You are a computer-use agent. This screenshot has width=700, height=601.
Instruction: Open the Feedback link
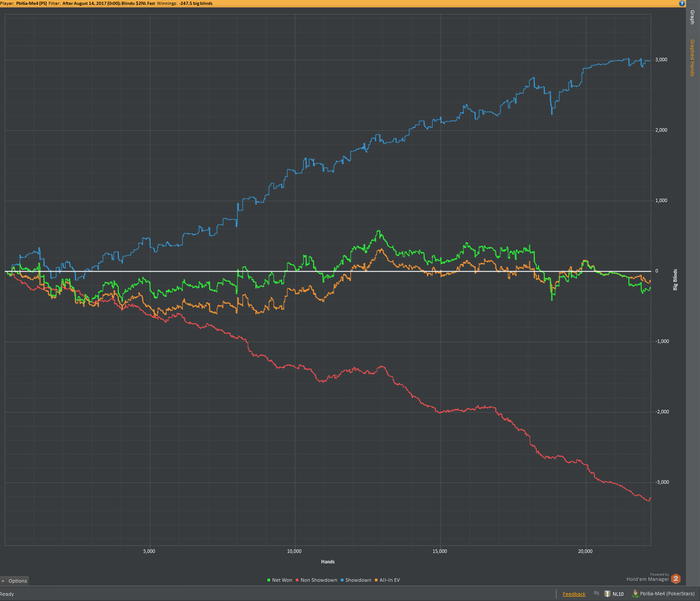(x=574, y=594)
